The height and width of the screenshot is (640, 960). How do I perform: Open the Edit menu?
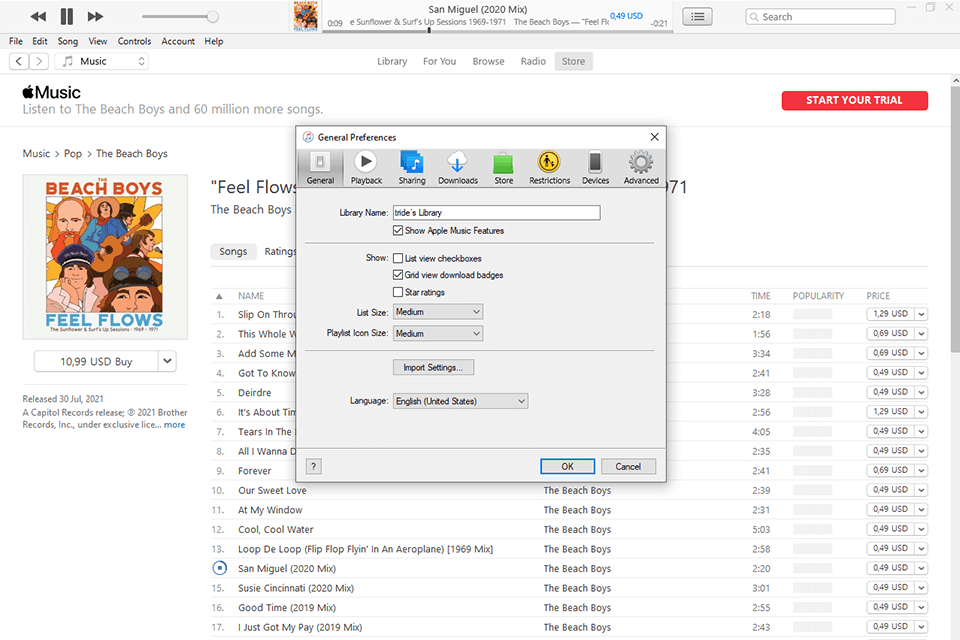coord(40,41)
